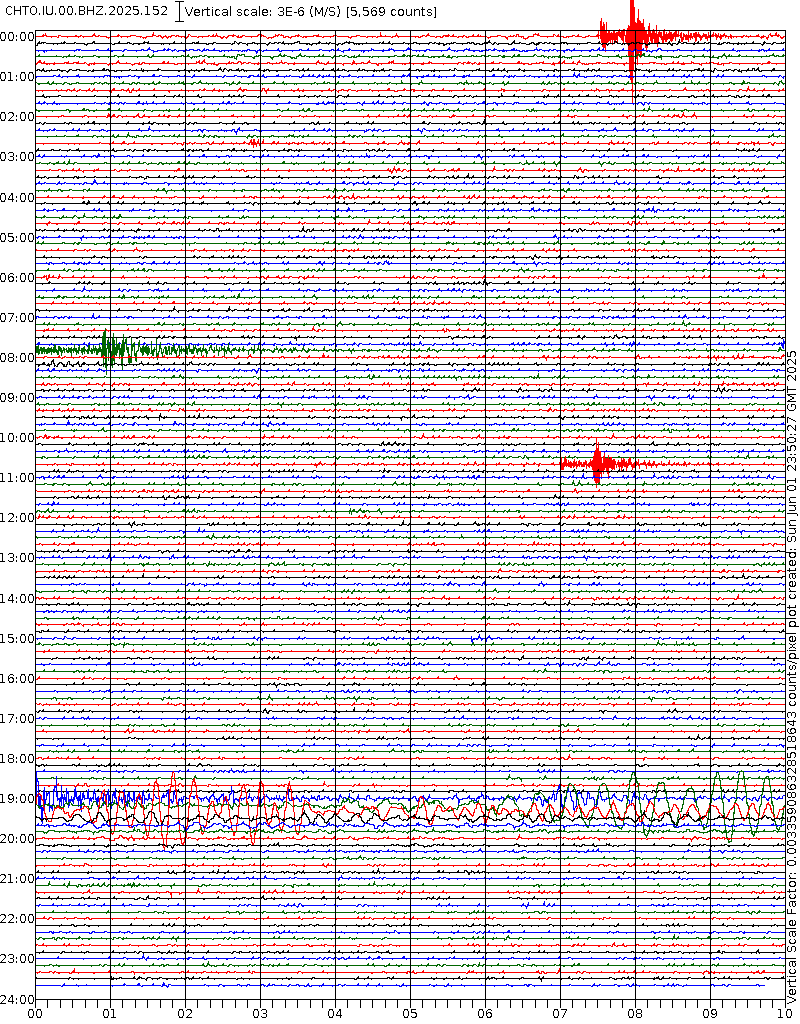800x1024 pixels.
Task: Click the 02:00 hour label
Action: (x=17, y=117)
